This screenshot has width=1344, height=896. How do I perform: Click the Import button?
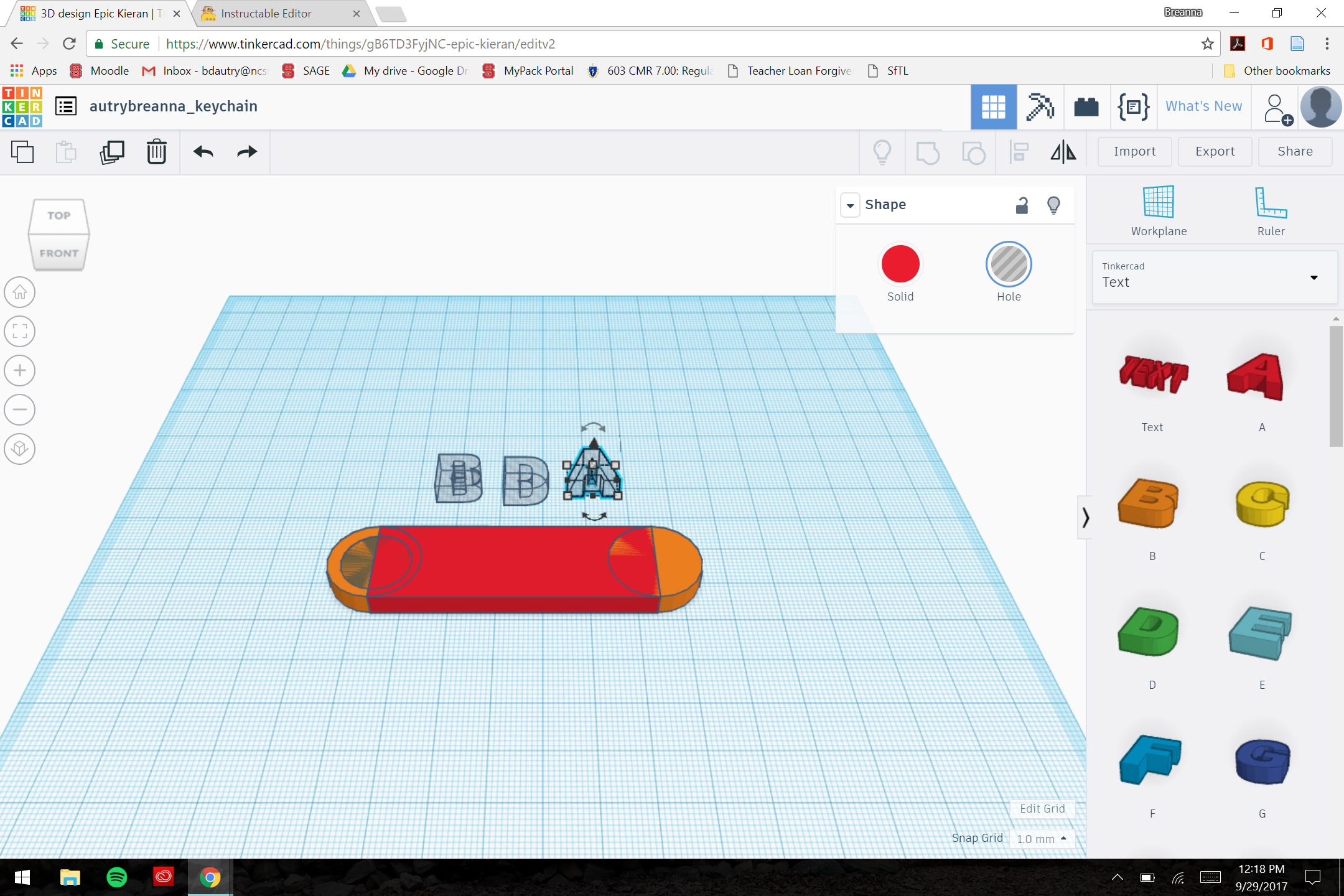click(x=1134, y=152)
